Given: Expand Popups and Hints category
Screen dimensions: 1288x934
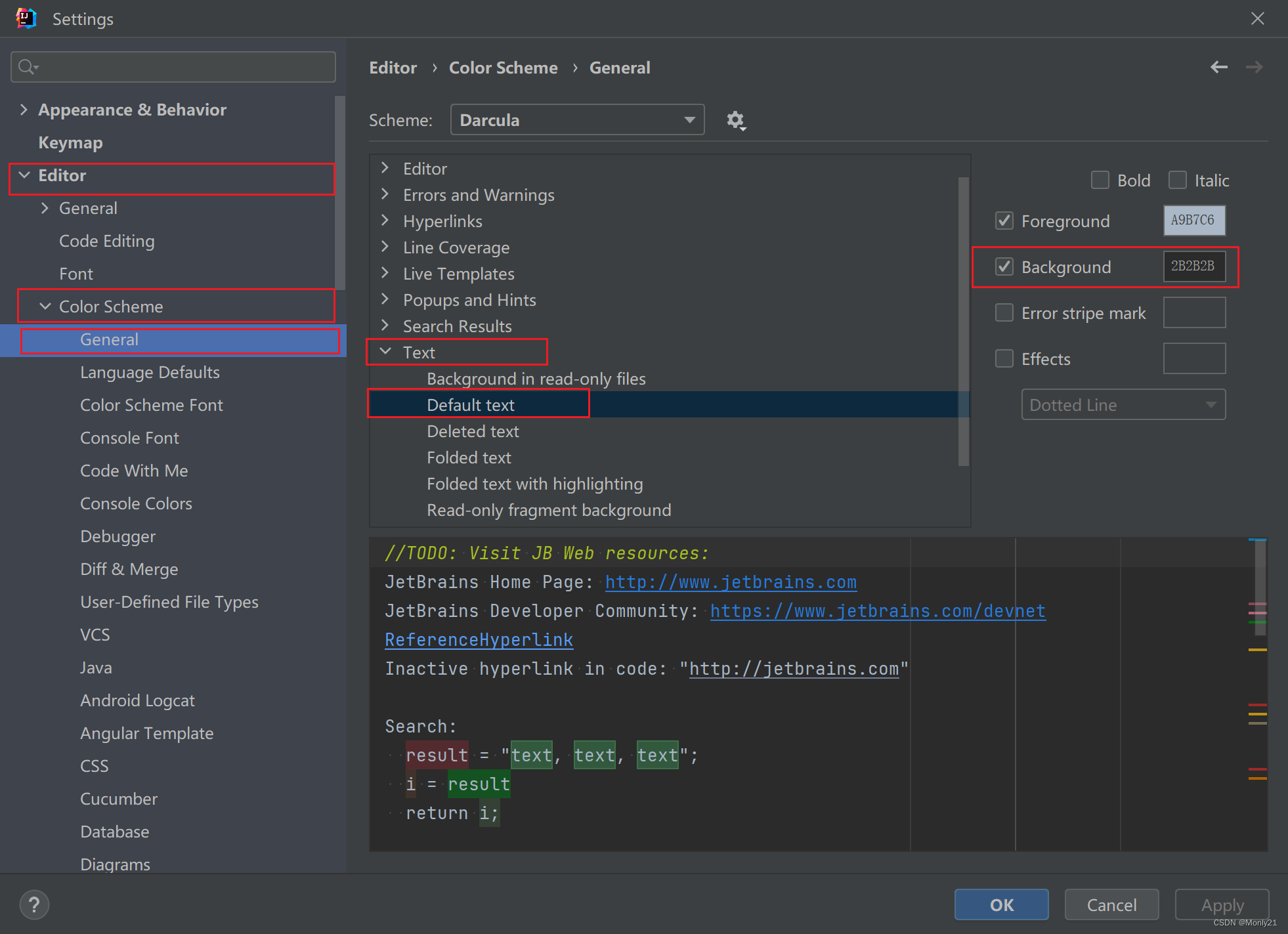Looking at the screenshot, I should [385, 299].
